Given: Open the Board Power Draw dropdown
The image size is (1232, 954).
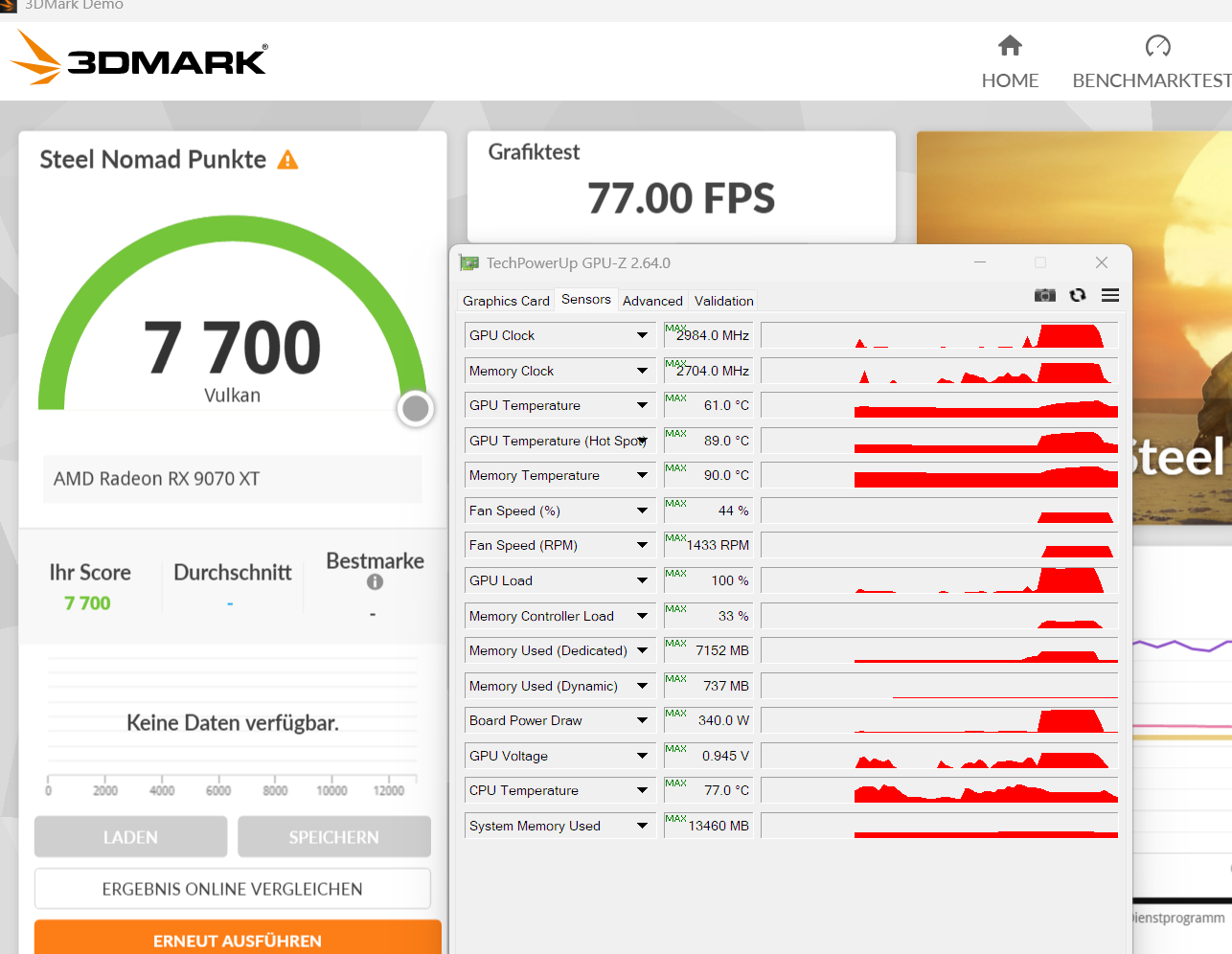Looking at the screenshot, I should [x=642, y=720].
